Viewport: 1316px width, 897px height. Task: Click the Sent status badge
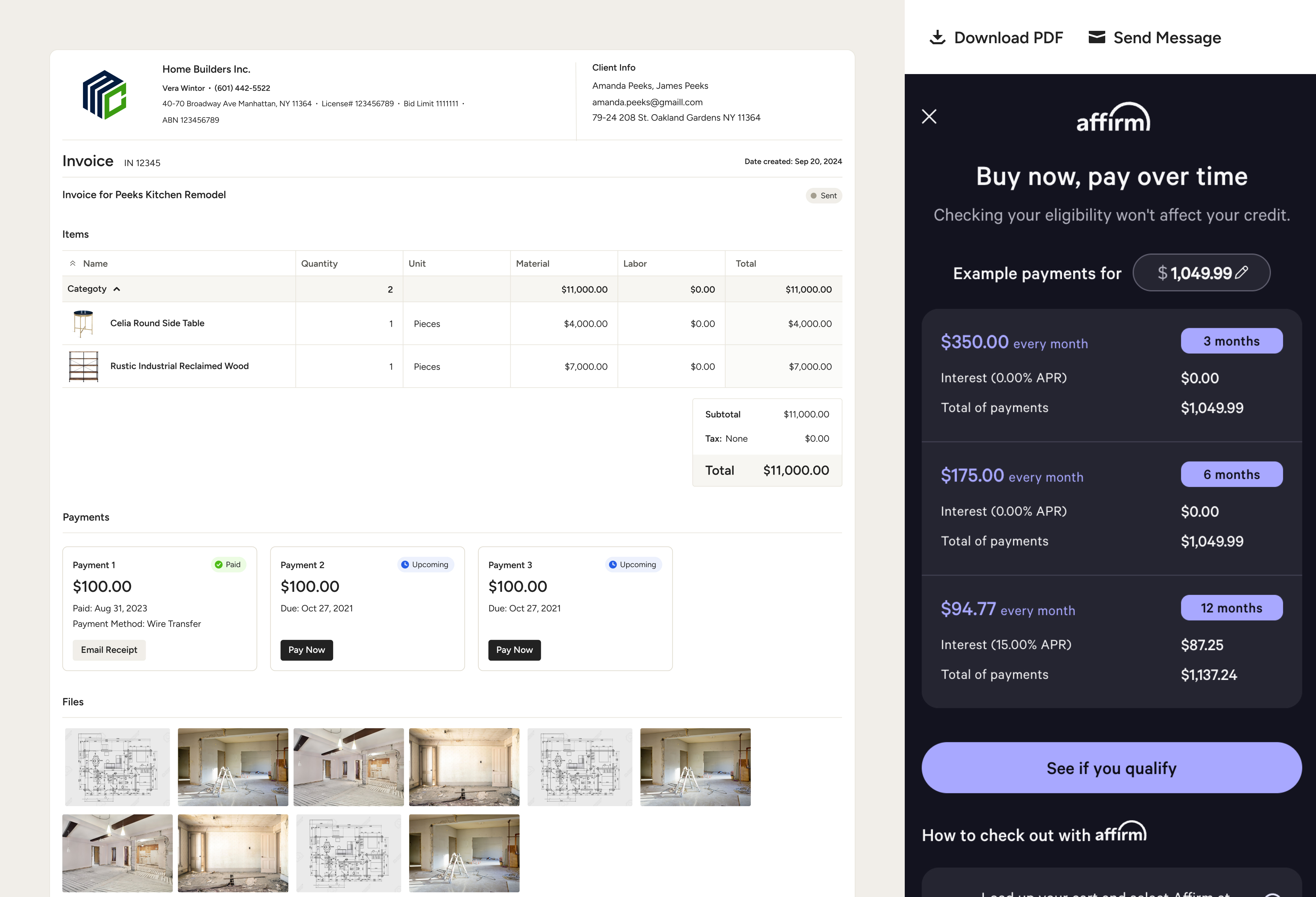coord(823,195)
